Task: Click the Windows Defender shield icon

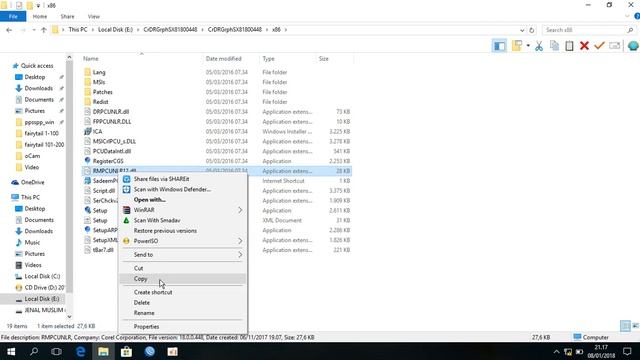Action: [x=127, y=189]
